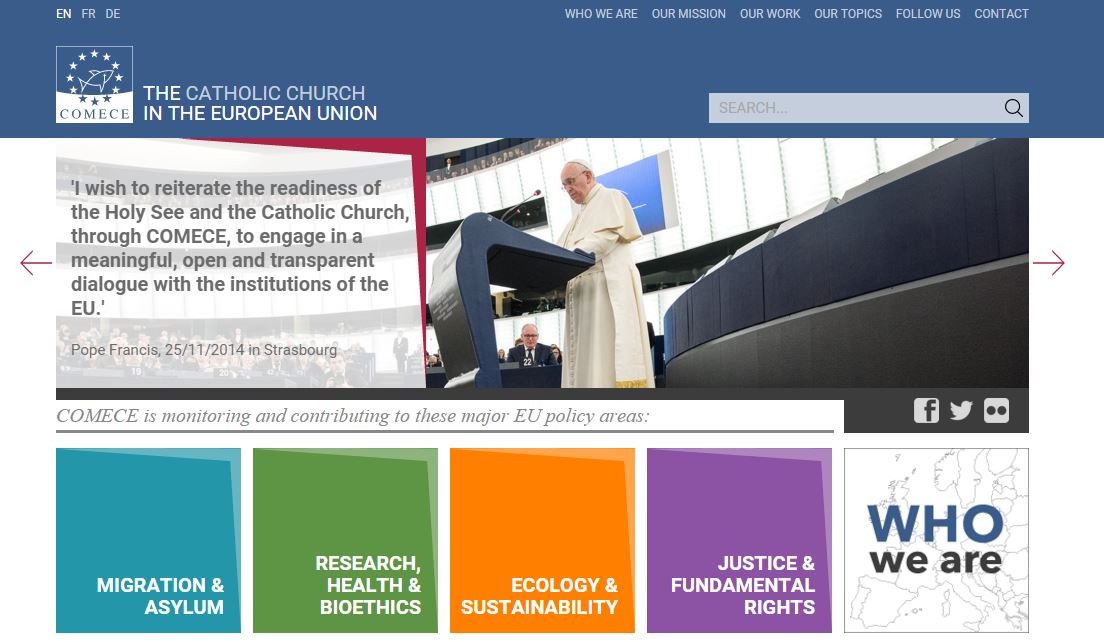Open the Flickr icon link
Viewport: 1104px width, 642px height.
pos(996,410)
